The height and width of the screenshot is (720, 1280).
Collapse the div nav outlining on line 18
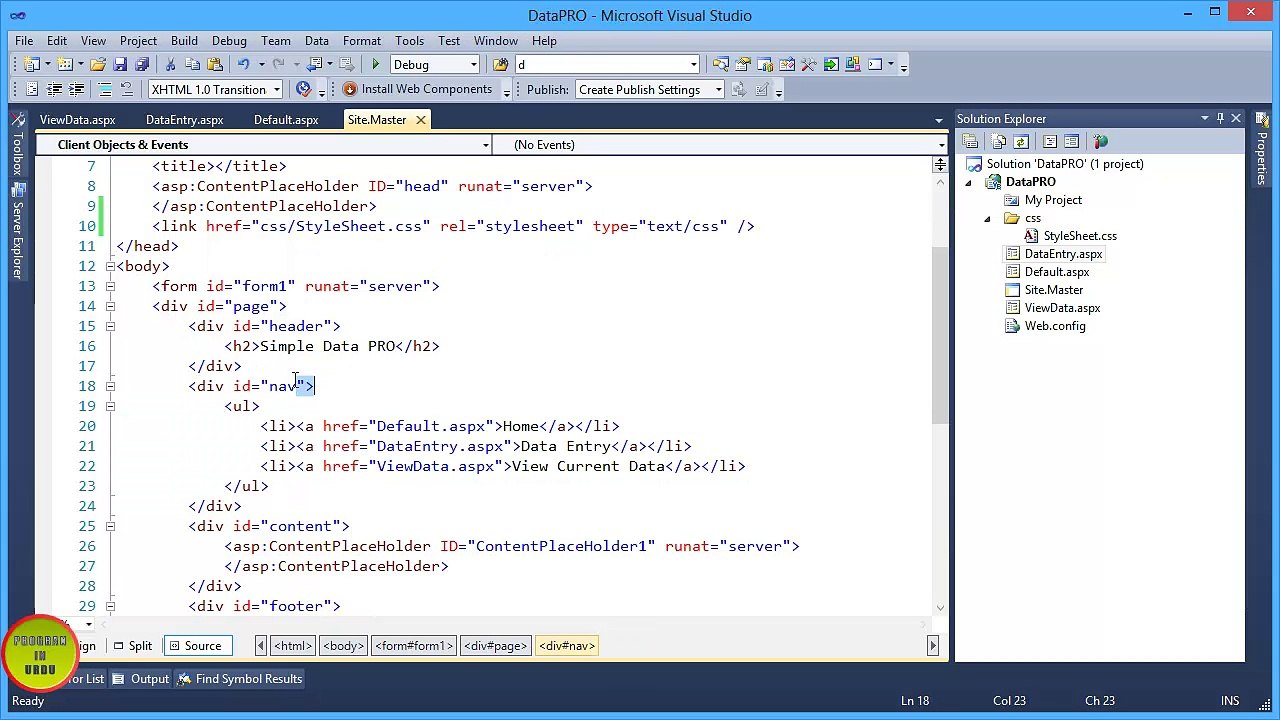[110, 386]
